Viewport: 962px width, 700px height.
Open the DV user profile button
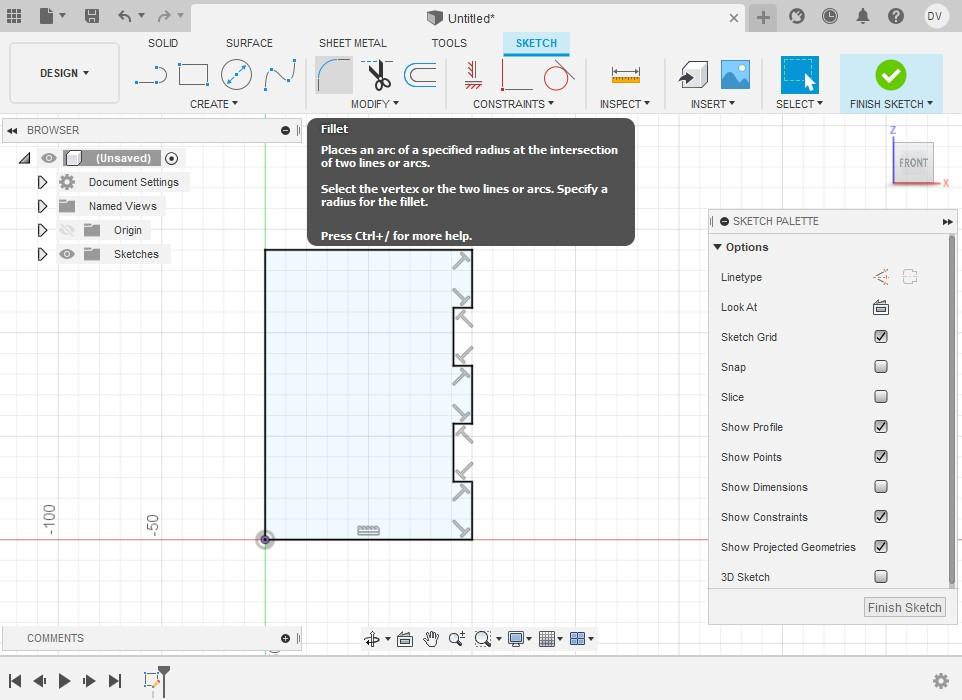click(934, 16)
